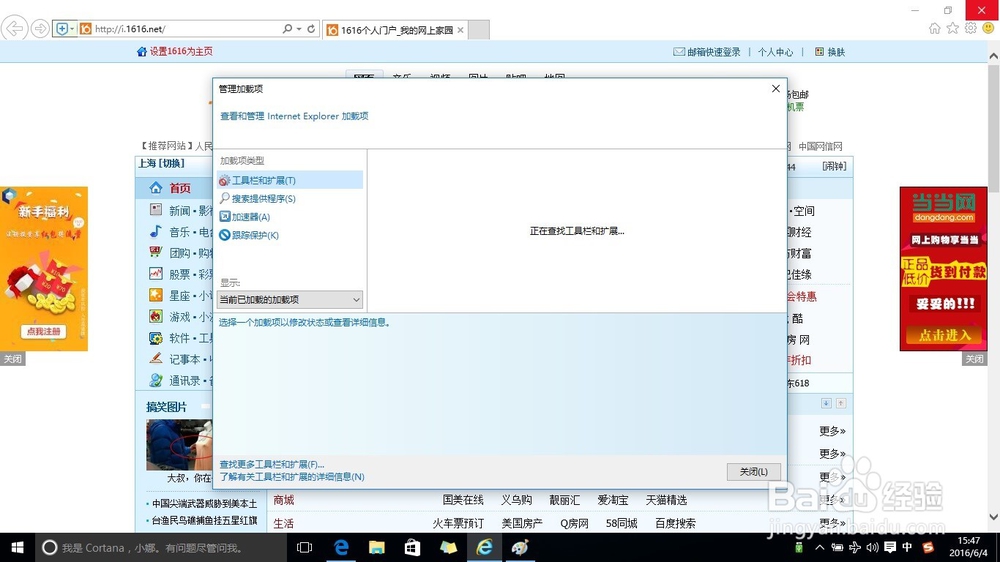Click the search magnifier in address bar
Image resolution: width=1000 pixels, height=562 pixels.
tap(288, 29)
